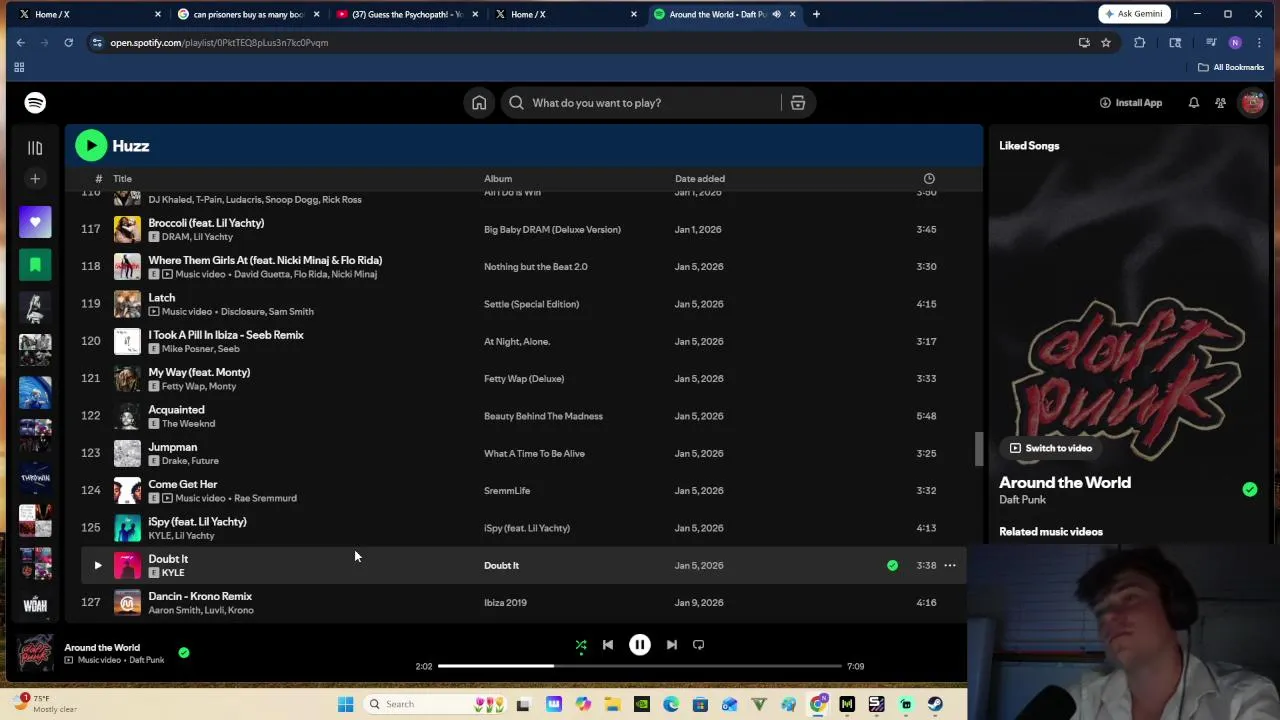Open album Settle (Special Edition)

click(x=531, y=304)
